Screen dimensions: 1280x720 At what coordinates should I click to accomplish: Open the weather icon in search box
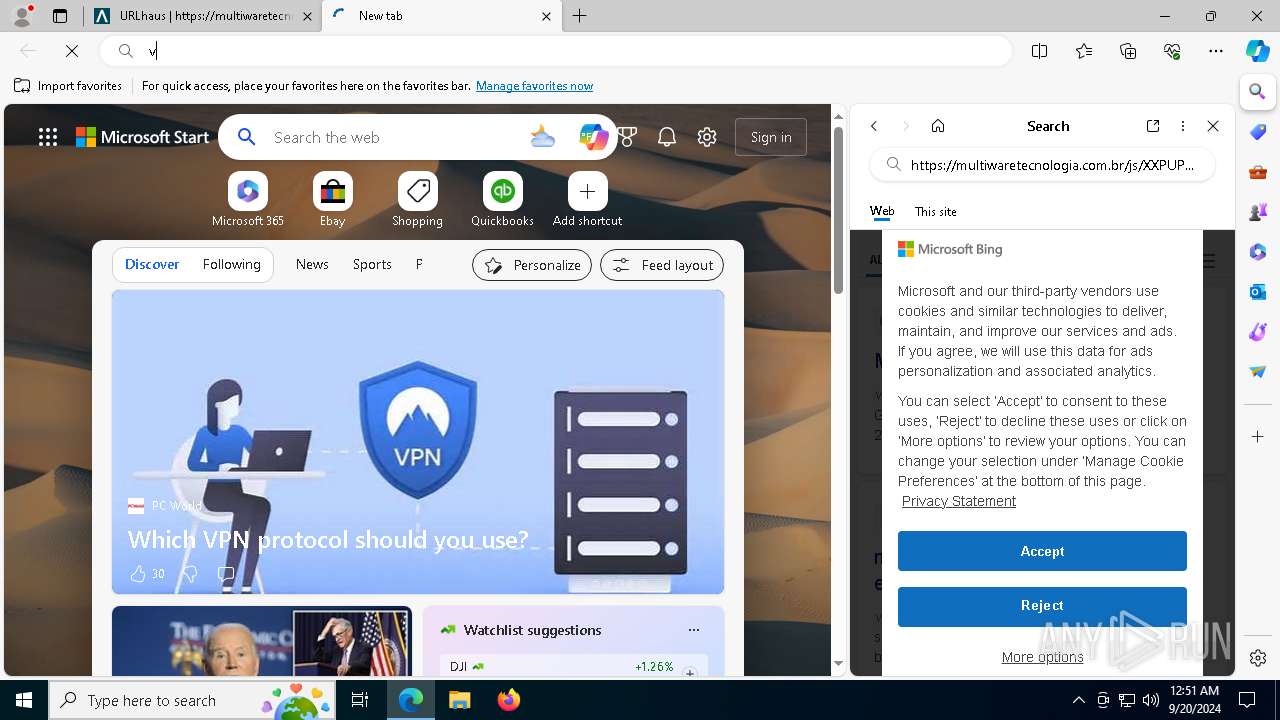click(542, 137)
